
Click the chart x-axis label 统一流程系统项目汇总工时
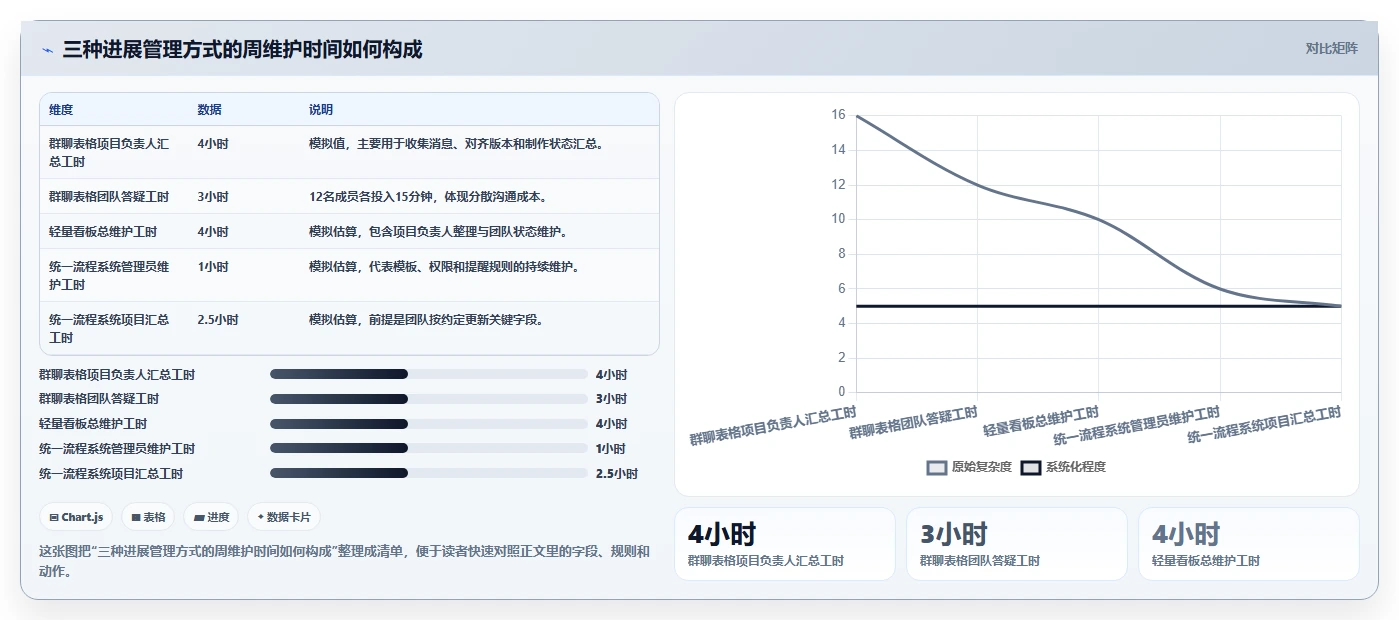[1264, 425]
